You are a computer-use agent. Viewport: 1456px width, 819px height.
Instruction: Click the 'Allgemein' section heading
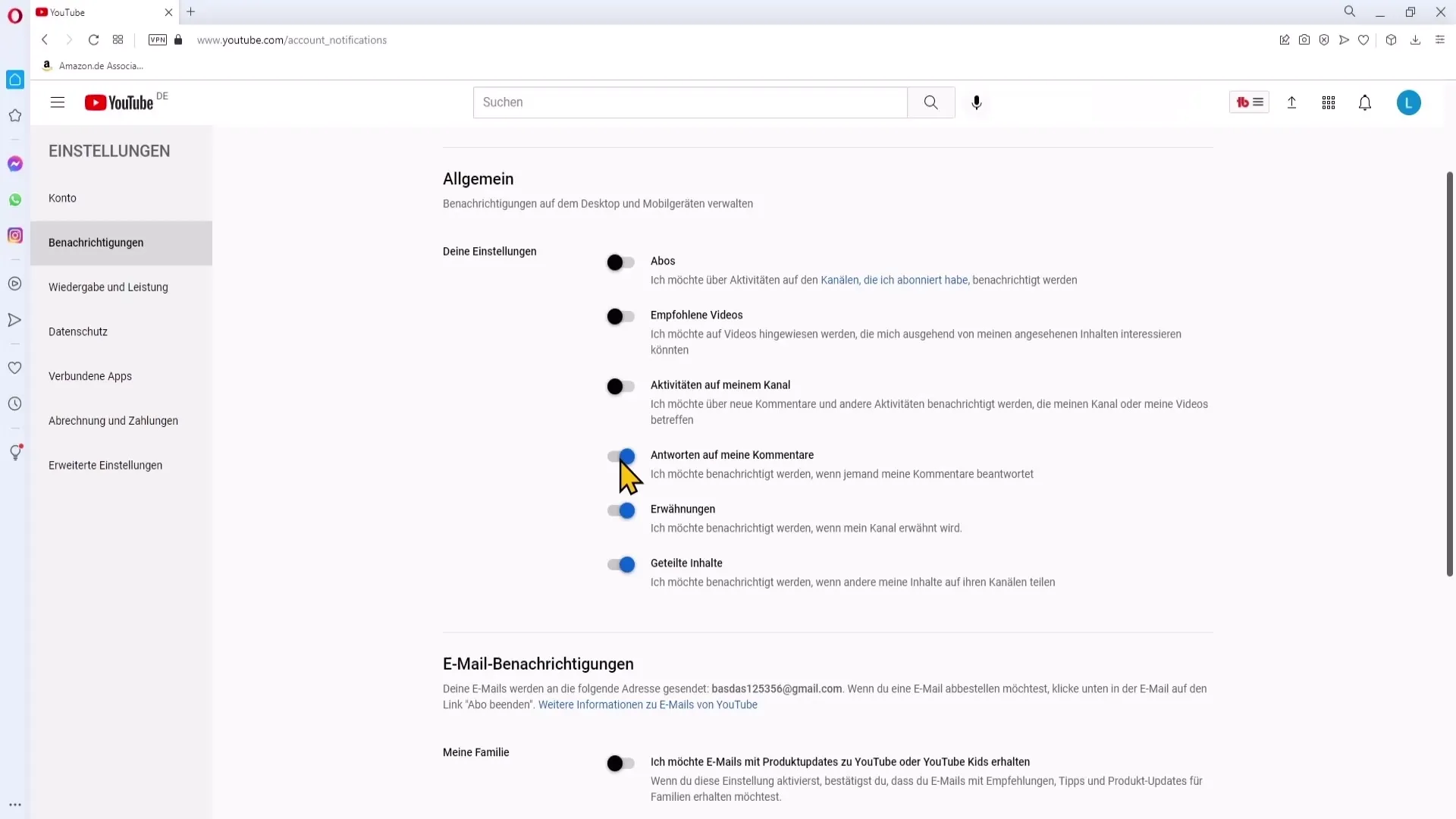(479, 180)
